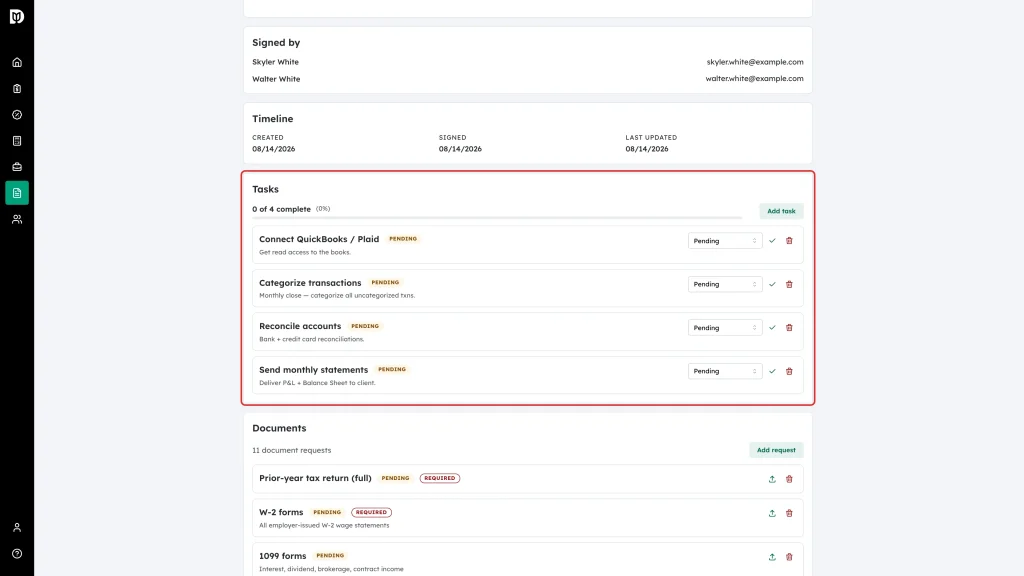Click the tasks progress bar

coord(497,217)
